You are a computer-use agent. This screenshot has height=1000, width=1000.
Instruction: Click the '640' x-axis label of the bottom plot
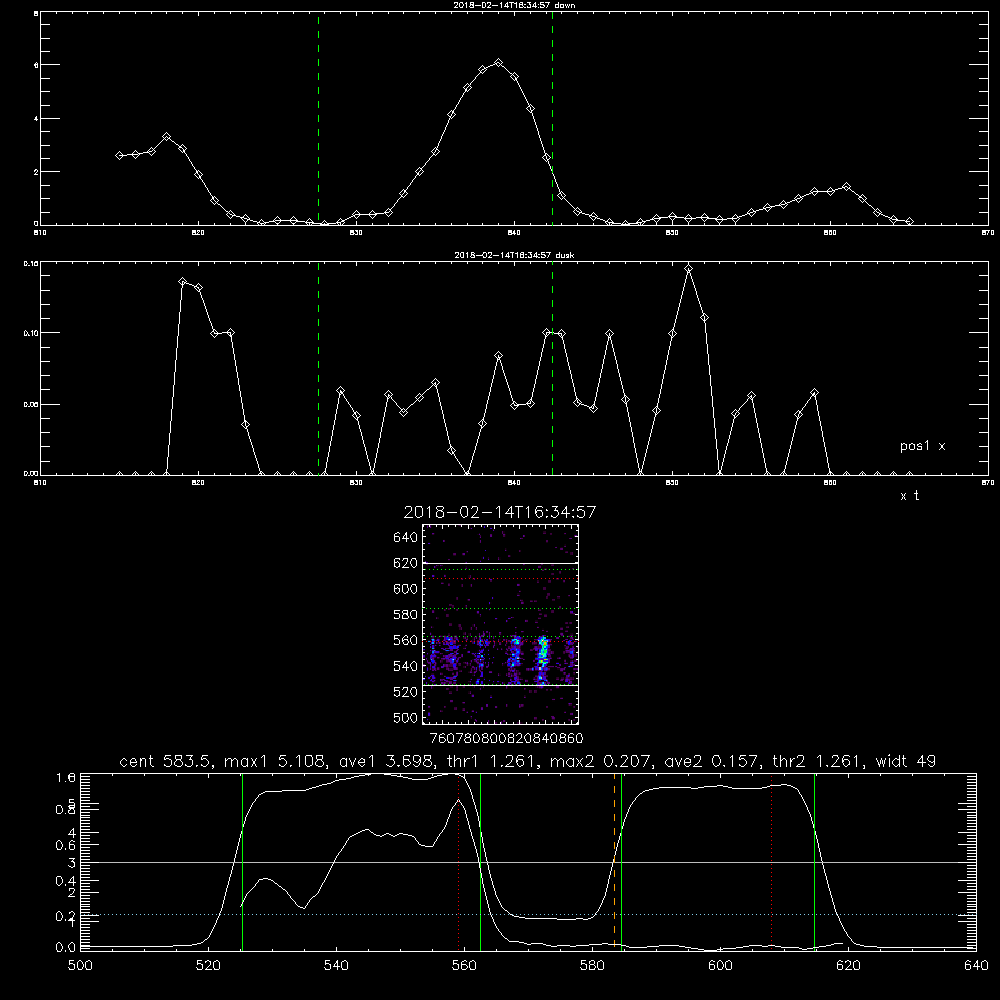976,965
